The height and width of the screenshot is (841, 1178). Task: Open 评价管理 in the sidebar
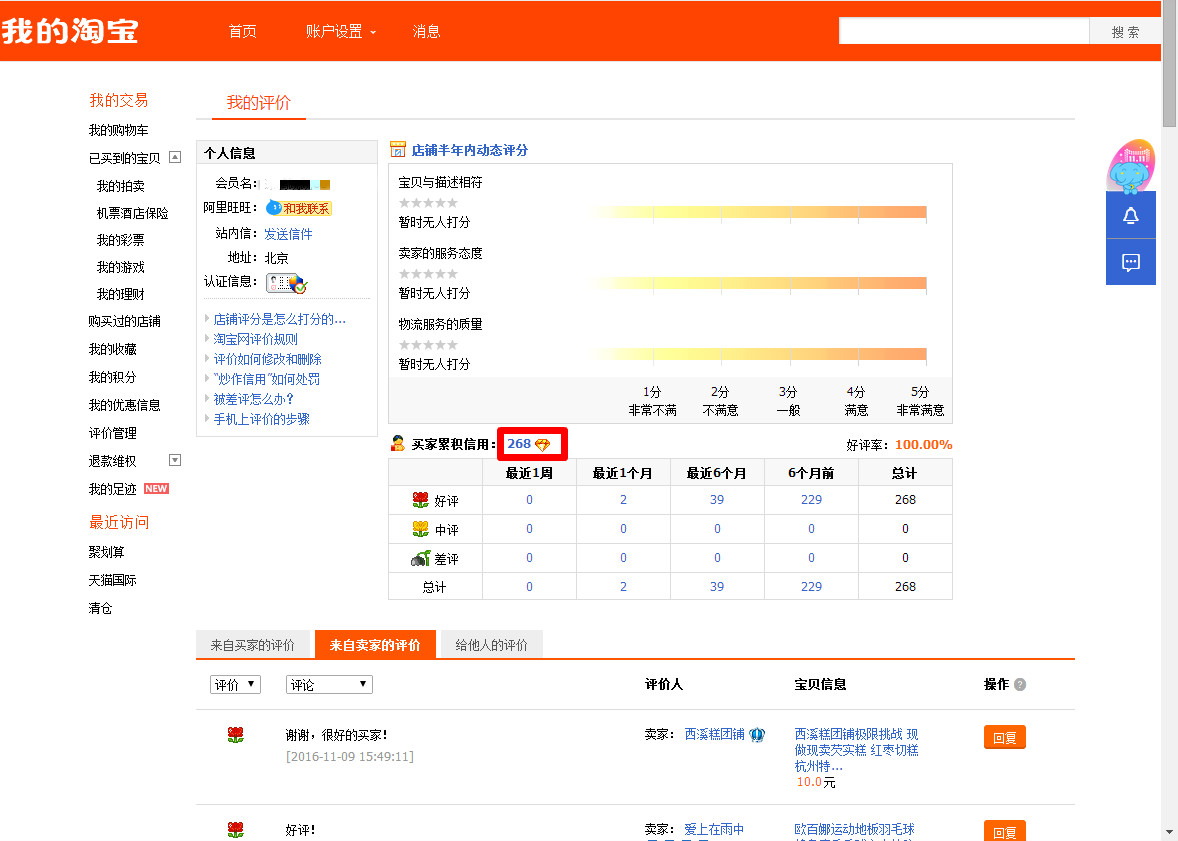coord(113,433)
